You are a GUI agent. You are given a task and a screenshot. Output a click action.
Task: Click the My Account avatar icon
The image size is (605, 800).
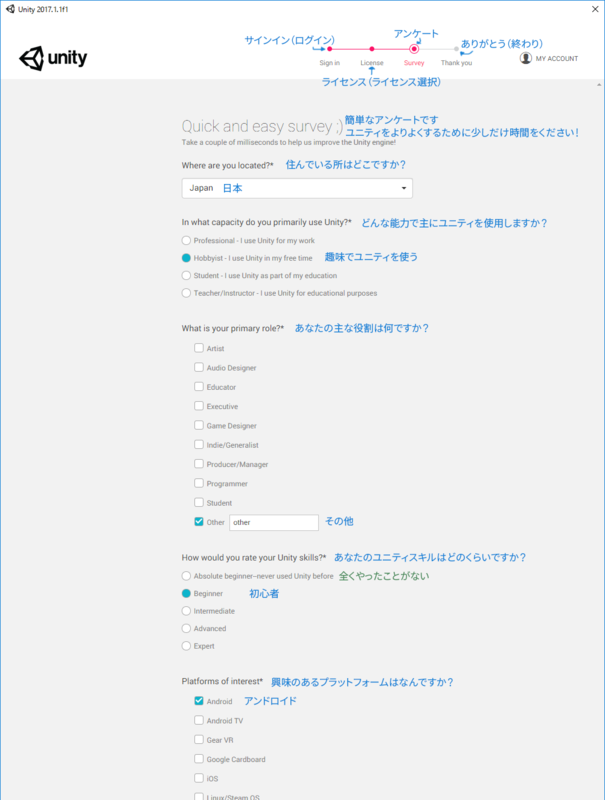525,58
